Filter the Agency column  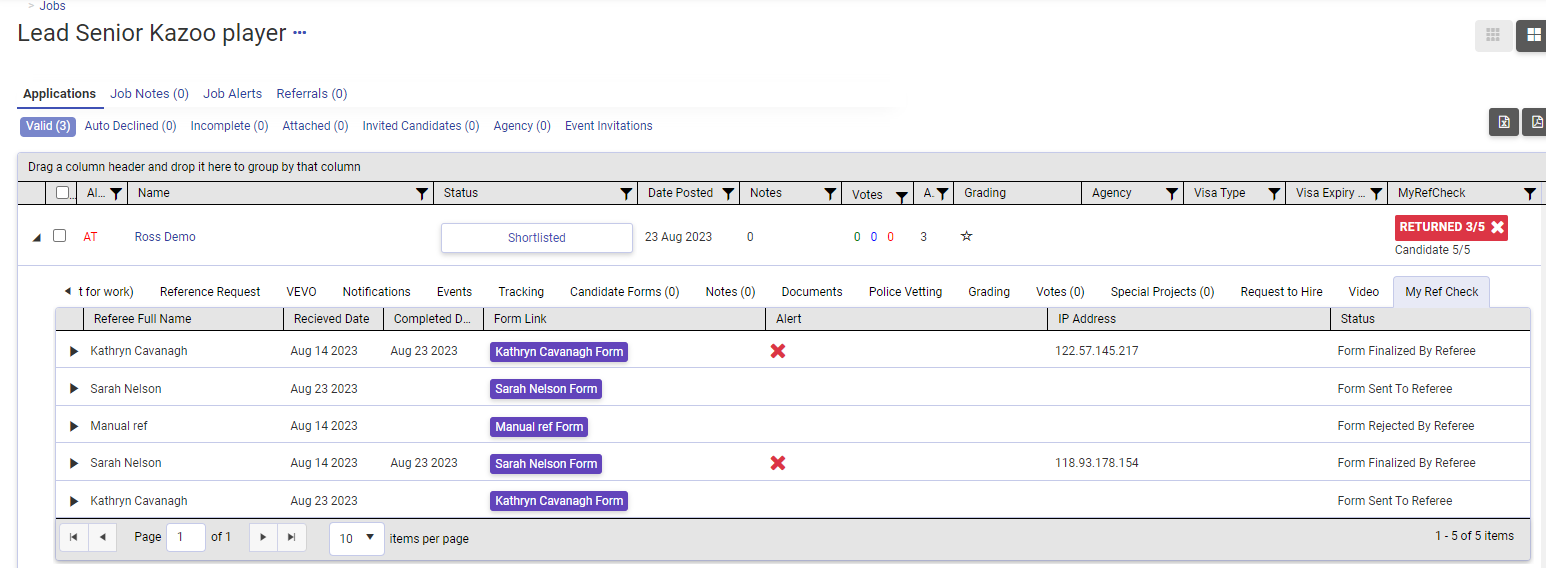(x=1171, y=193)
